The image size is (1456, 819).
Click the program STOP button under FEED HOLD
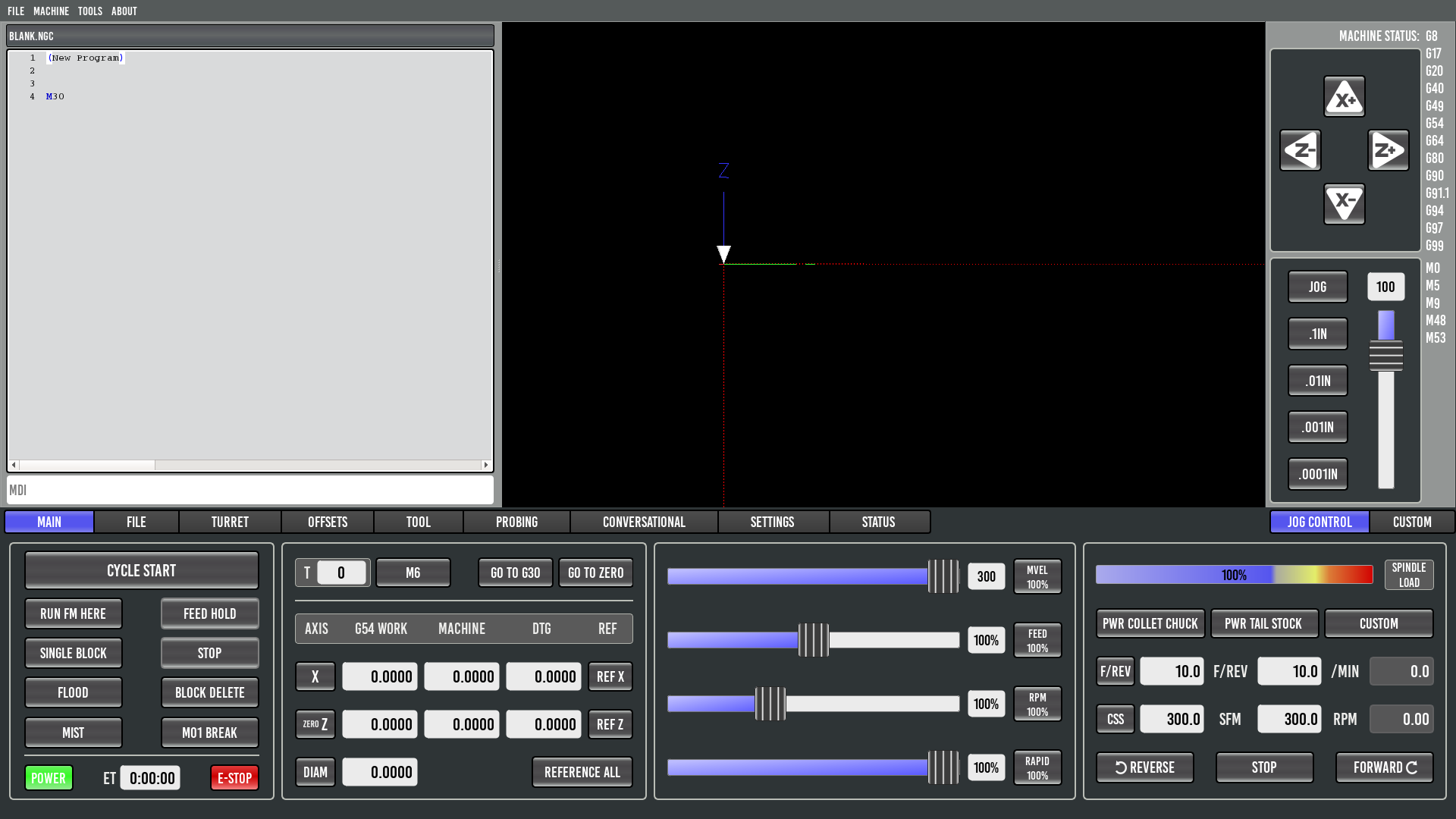pos(210,653)
